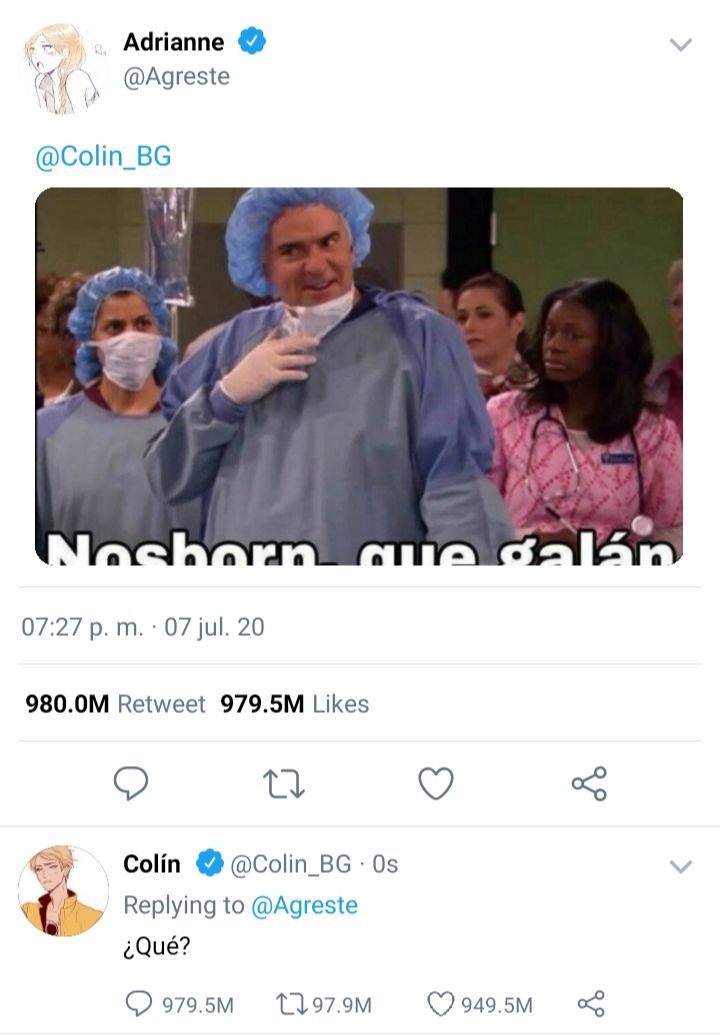Retweet Colín's reply showing 97.9M

(290, 1004)
